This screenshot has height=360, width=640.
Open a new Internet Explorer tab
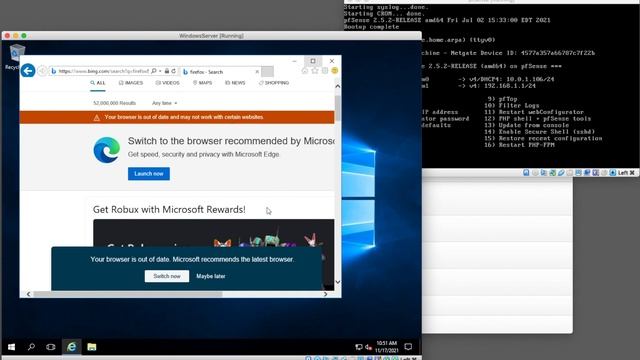point(267,71)
